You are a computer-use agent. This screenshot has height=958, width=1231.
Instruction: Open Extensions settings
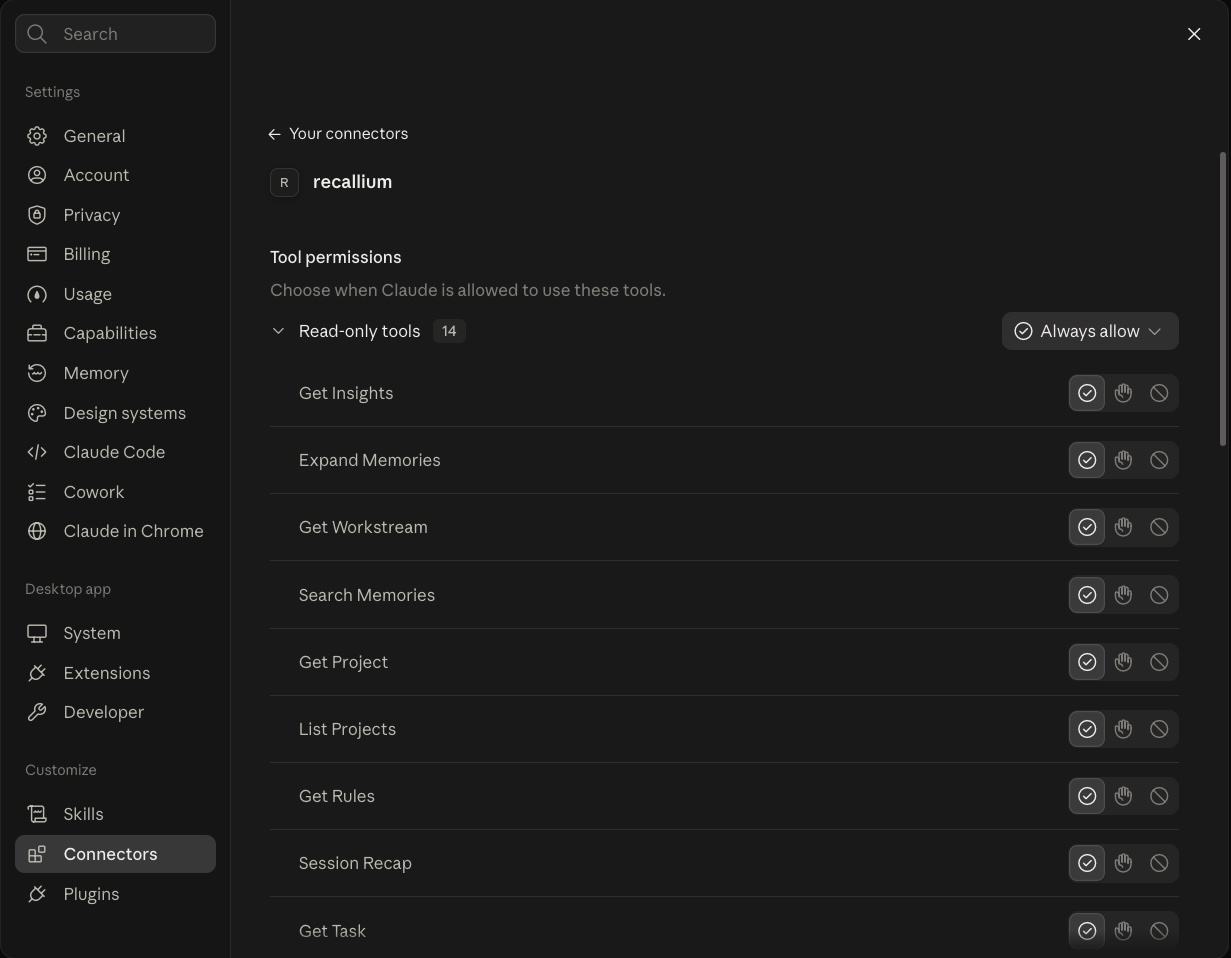(115, 673)
